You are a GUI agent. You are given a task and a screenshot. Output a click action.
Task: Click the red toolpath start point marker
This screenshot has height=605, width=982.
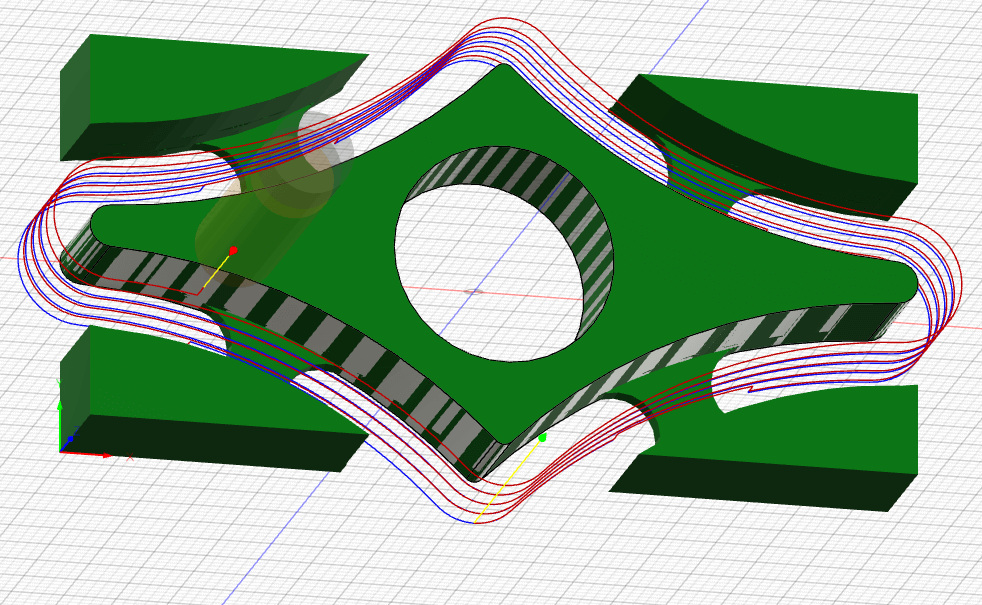coord(233,250)
